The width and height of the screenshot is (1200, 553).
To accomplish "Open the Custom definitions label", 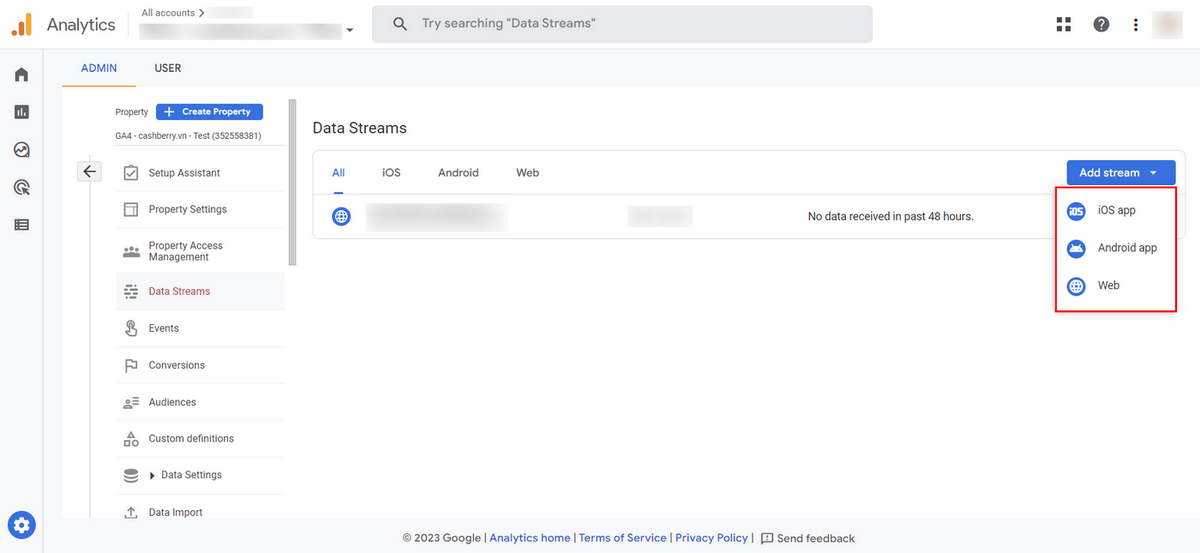I will [x=191, y=438].
